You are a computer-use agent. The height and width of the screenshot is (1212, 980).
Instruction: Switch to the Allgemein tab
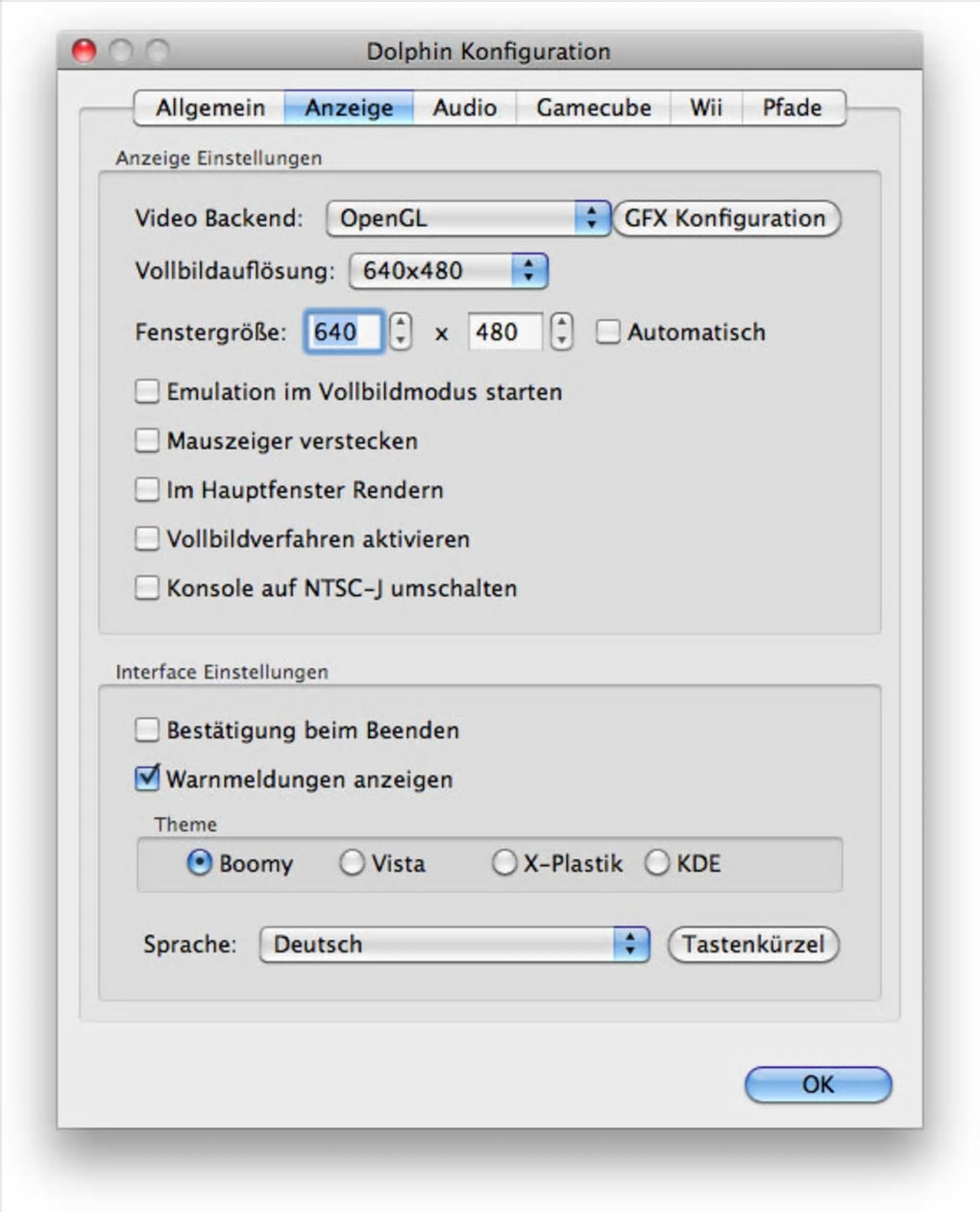pos(209,108)
